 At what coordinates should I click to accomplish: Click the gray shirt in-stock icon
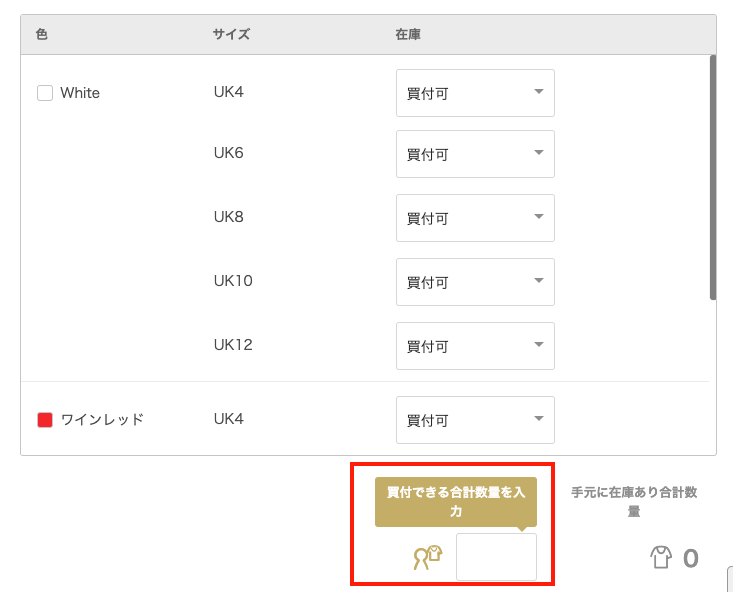tap(661, 557)
